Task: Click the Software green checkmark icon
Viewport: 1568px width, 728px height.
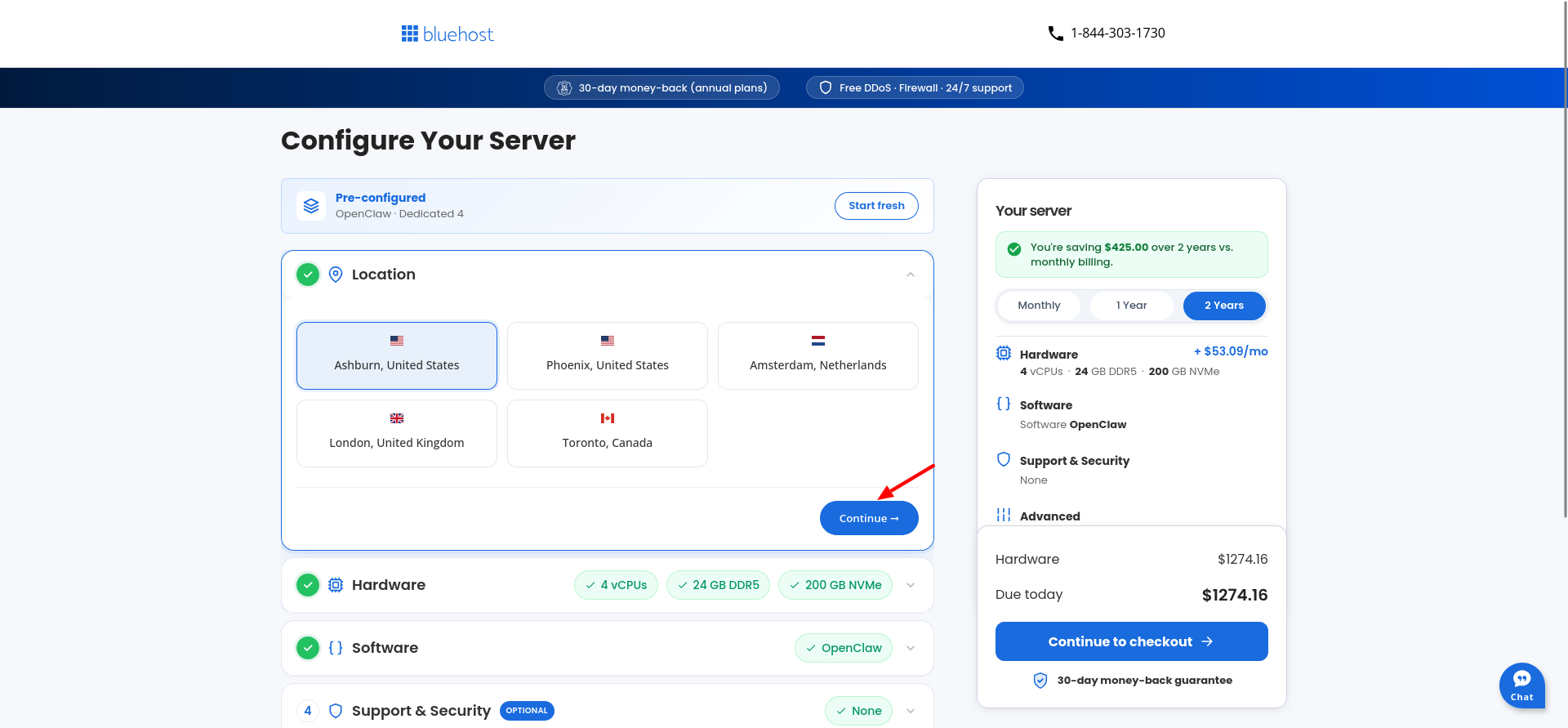Action: pos(308,648)
